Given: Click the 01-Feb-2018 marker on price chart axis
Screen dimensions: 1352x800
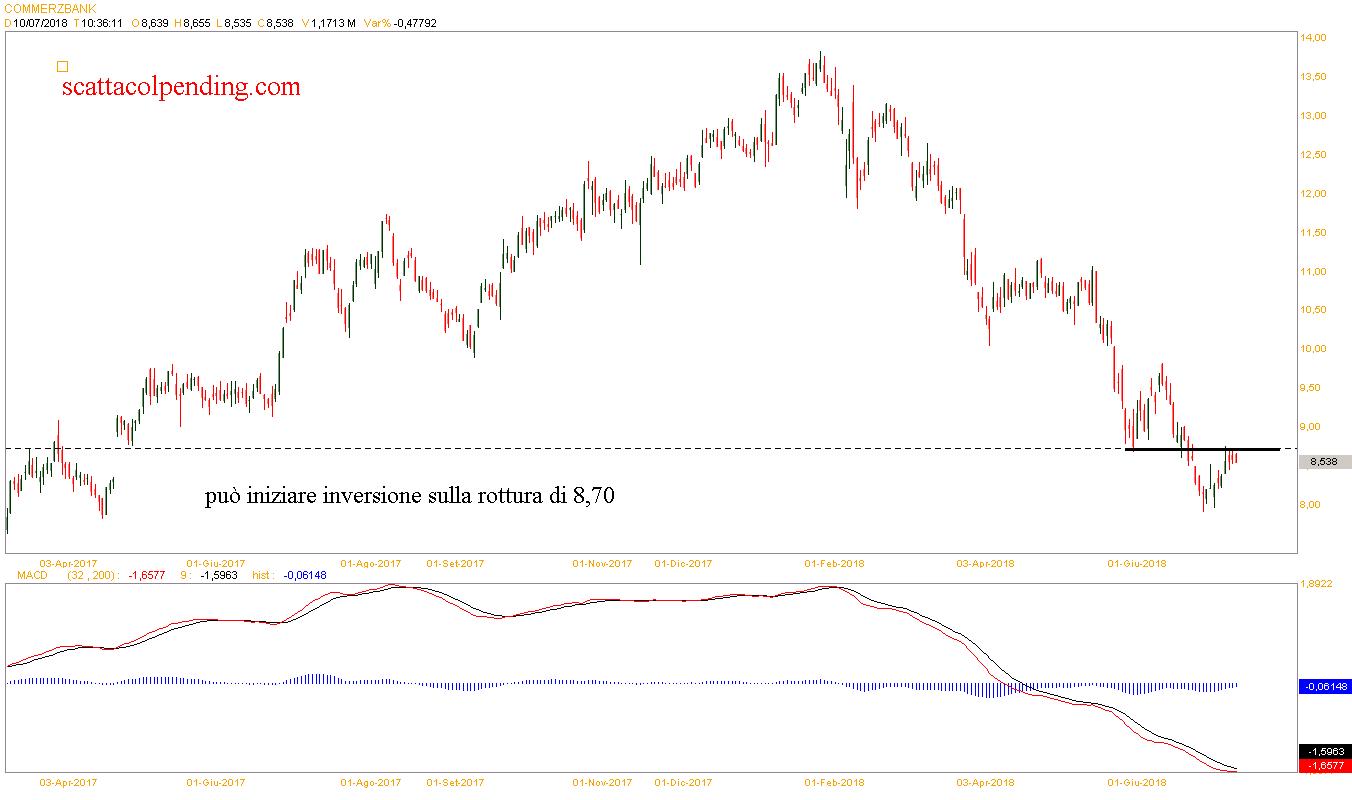Looking at the screenshot, I should (835, 563).
